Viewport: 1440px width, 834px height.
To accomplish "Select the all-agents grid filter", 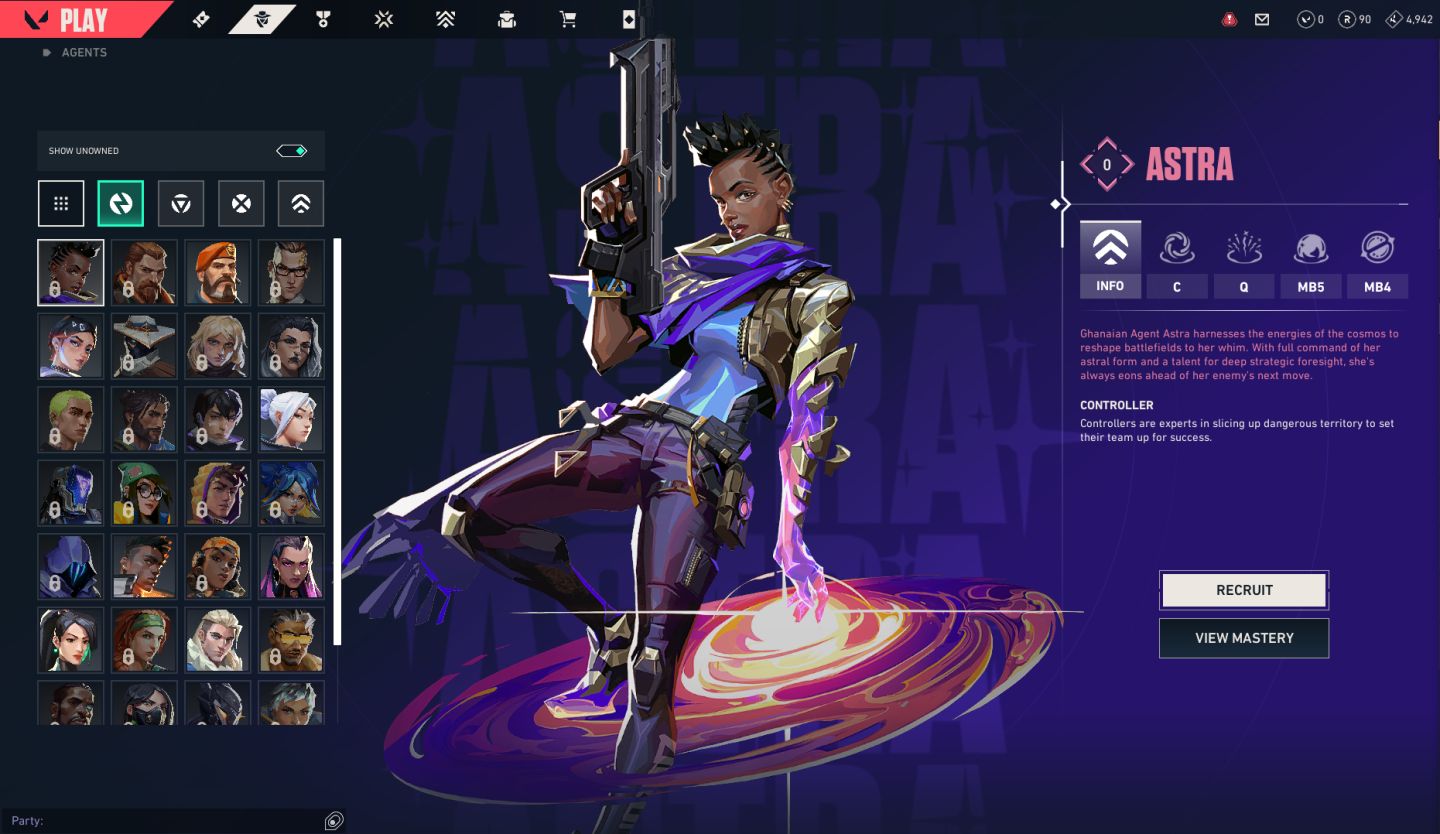I will click(x=61, y=204).
